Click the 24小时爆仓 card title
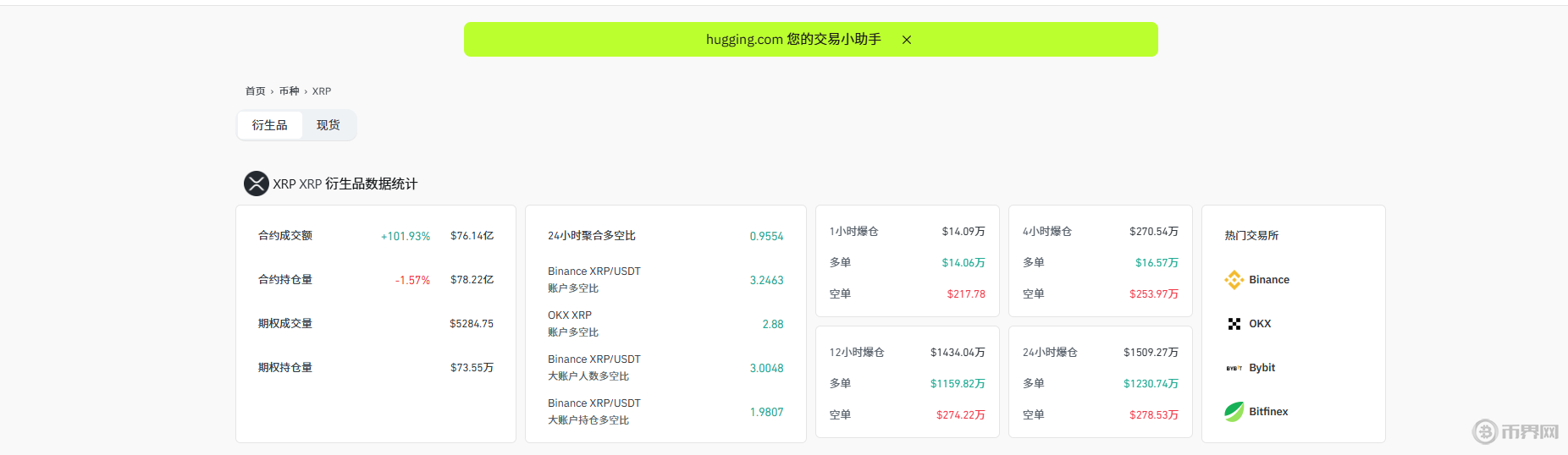Screen dimensions: 1568x455 pyautogui.click(x=1050, y=353)
